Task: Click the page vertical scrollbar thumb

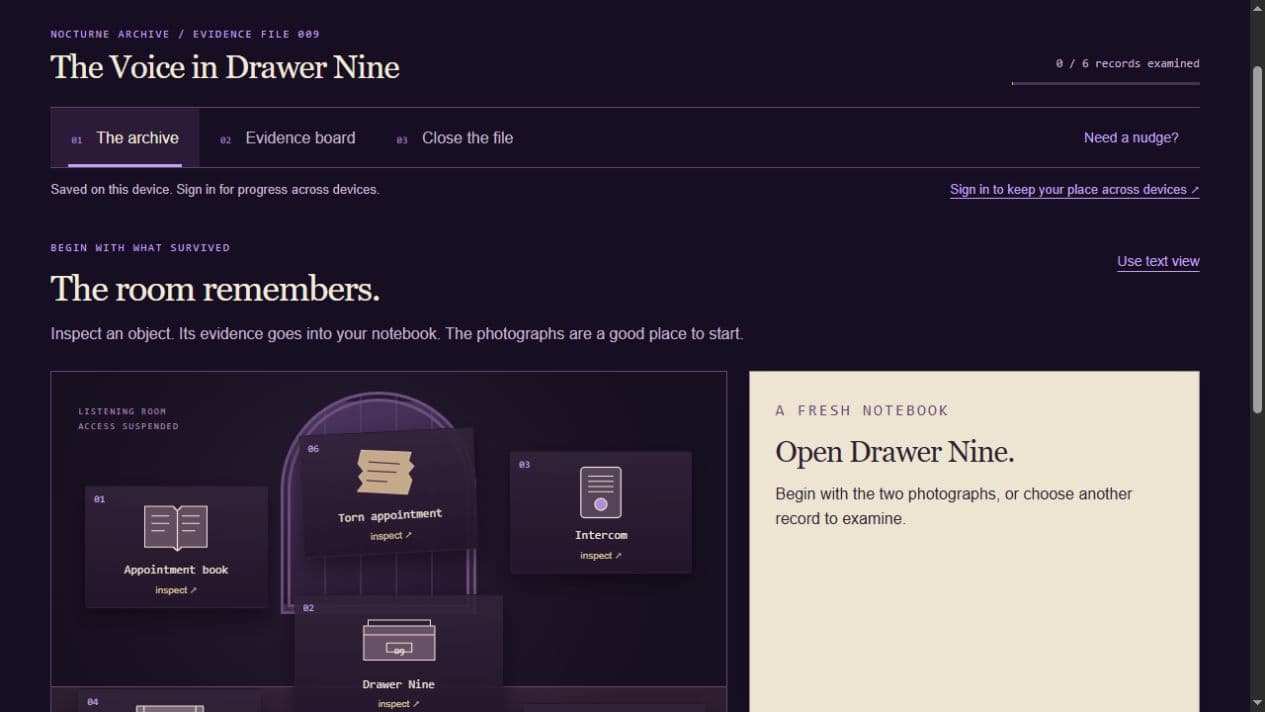Action: [1257, 239]
